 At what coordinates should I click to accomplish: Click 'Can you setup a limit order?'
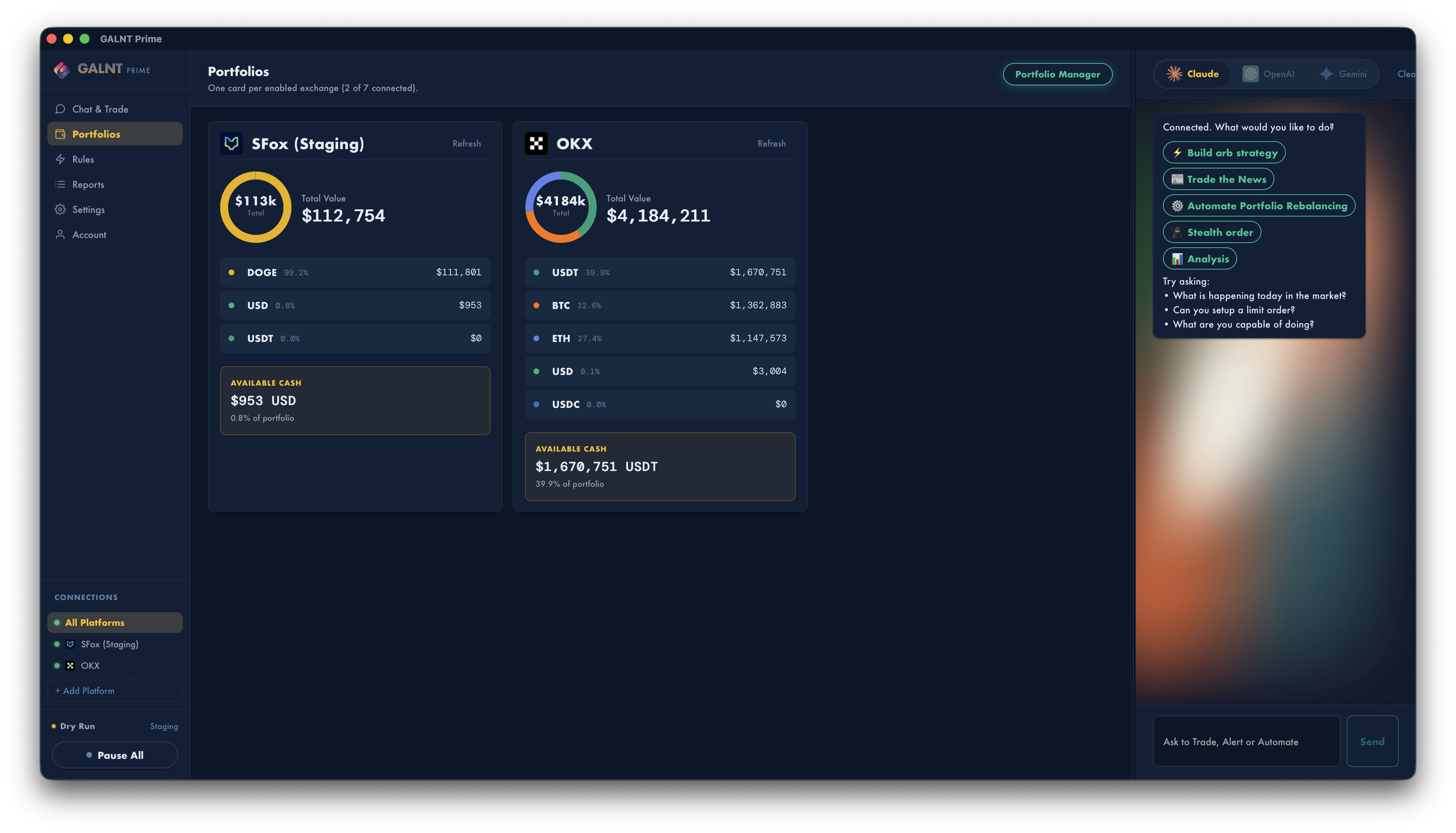[1234, 310]
